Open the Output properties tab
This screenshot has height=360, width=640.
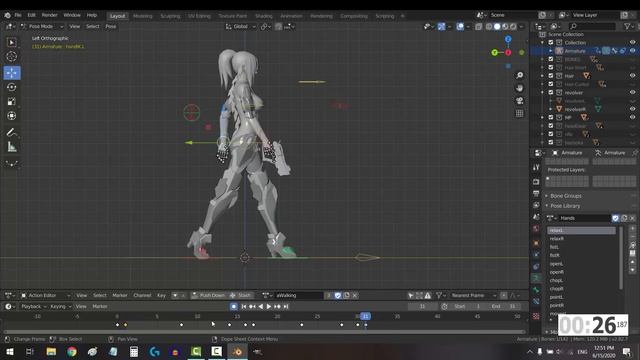pos(536,193)
